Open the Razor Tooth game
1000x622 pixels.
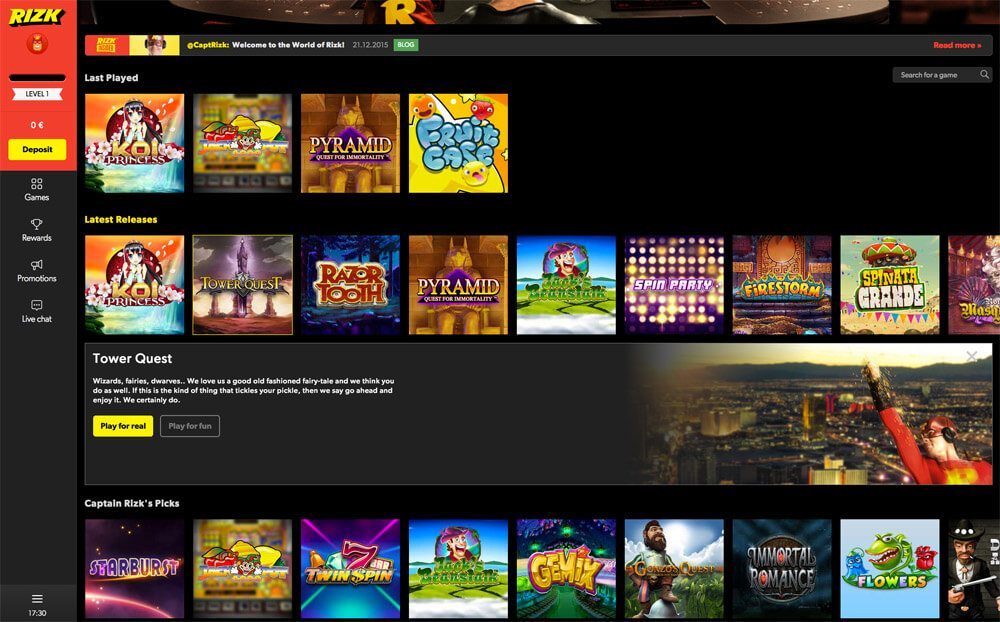tap(350, 285)
